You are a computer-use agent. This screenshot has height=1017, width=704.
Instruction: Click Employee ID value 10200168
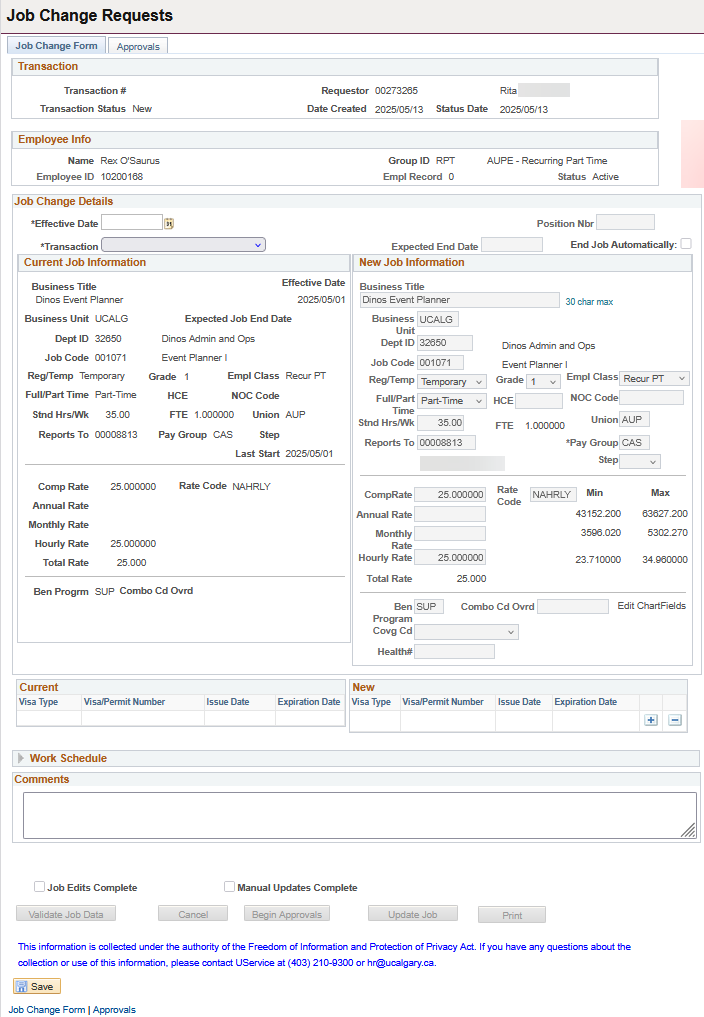tap(122, 176)
